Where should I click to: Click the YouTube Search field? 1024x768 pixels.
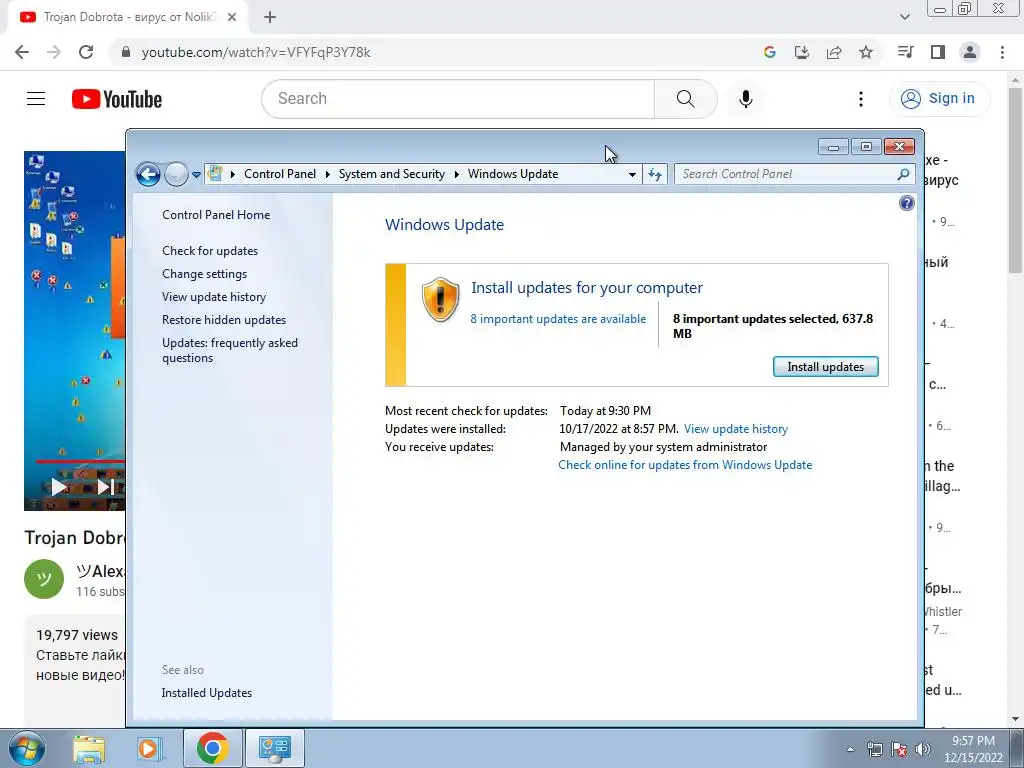458,99
